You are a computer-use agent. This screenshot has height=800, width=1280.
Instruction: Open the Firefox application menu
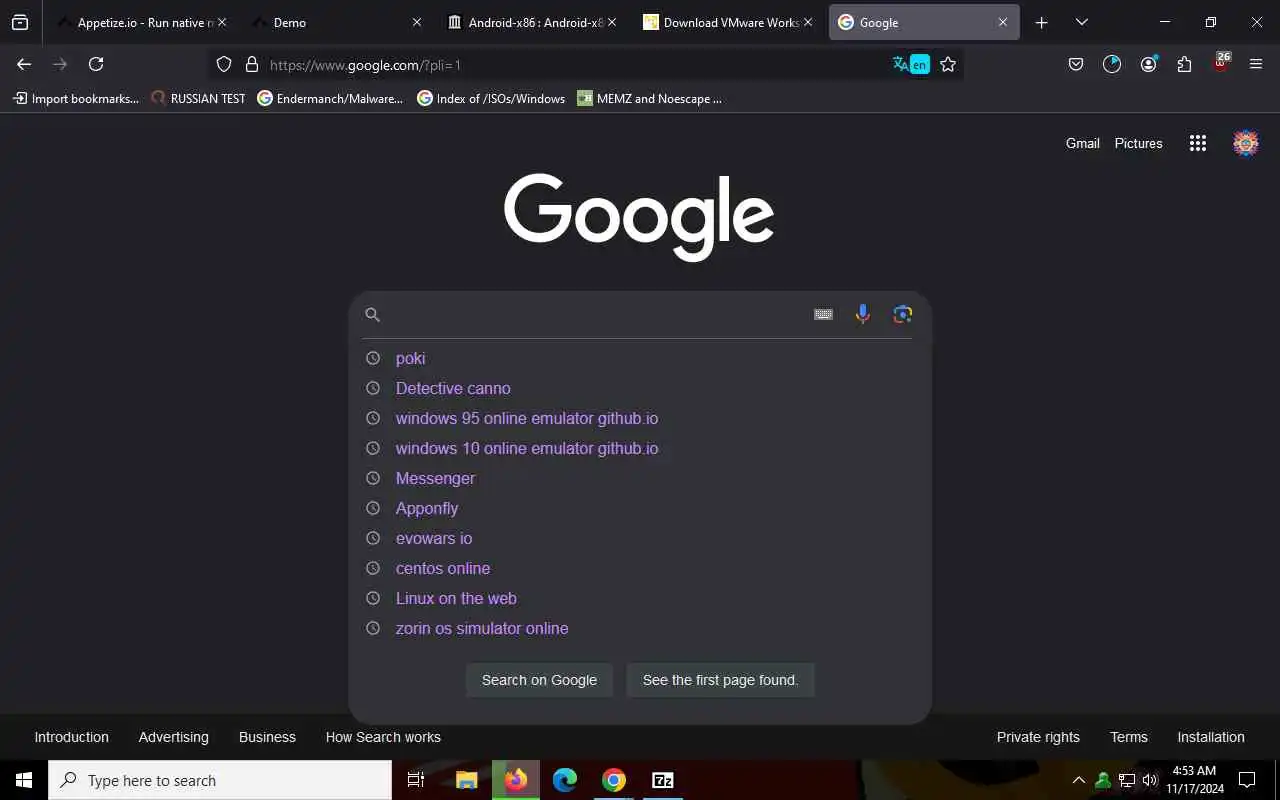[1256, 64]
